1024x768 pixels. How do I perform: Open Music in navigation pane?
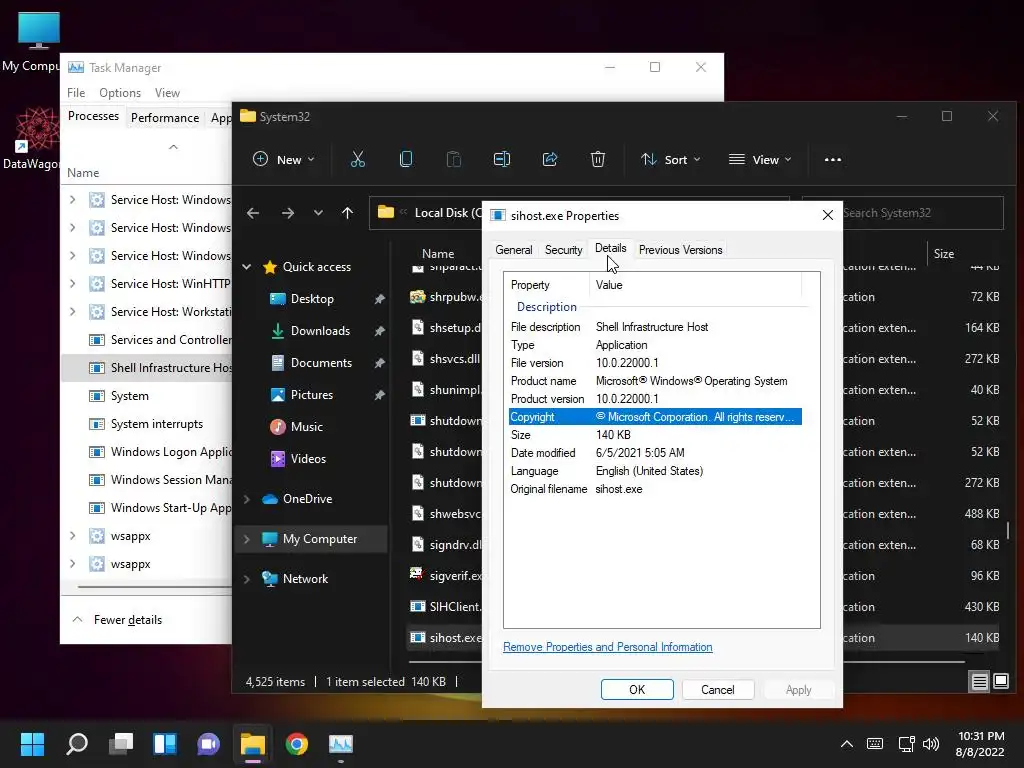pos(306,427)
